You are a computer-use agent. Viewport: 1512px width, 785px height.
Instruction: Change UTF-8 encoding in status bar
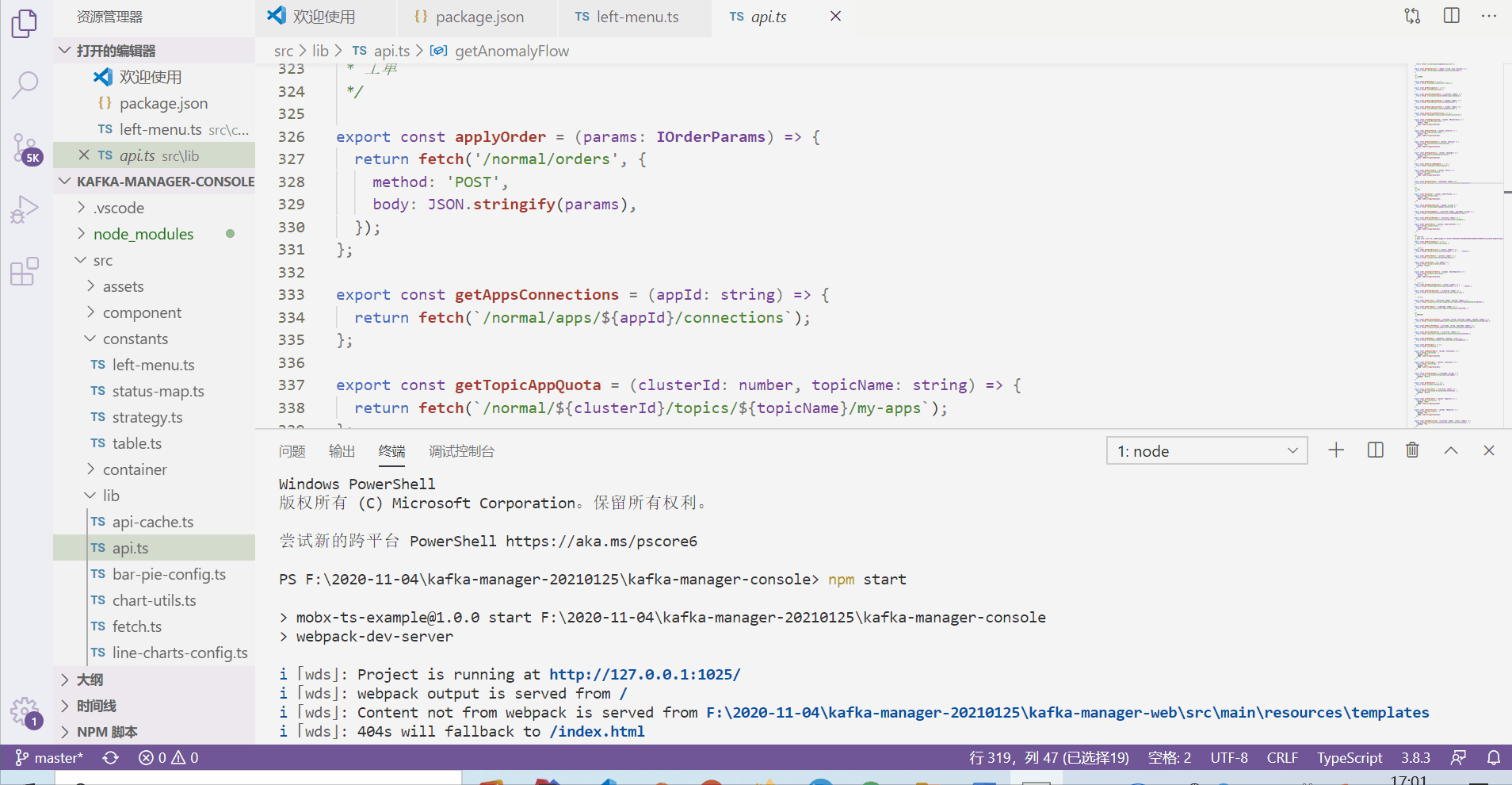1229,758
